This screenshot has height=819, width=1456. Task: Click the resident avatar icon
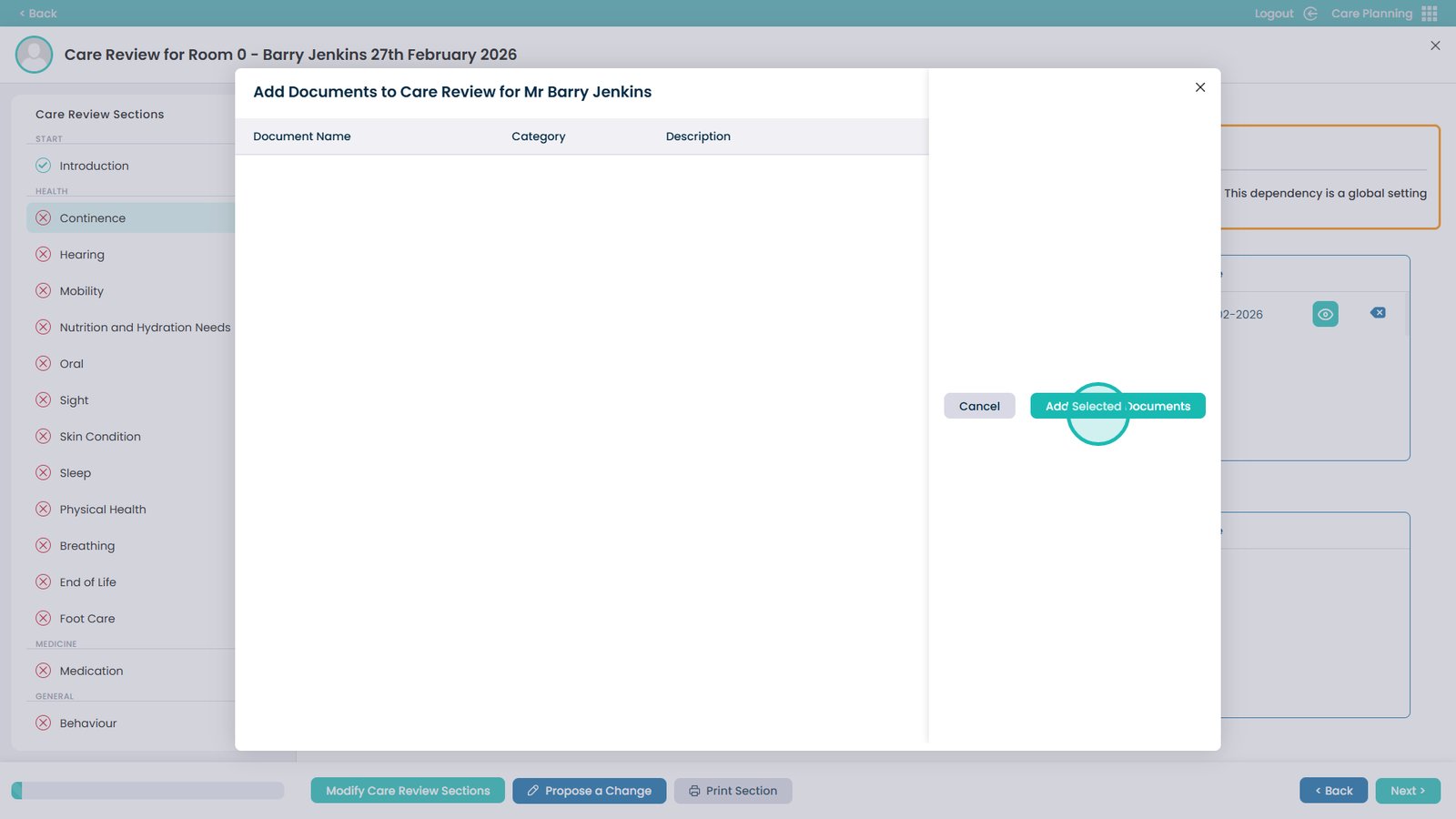(35, 55)
